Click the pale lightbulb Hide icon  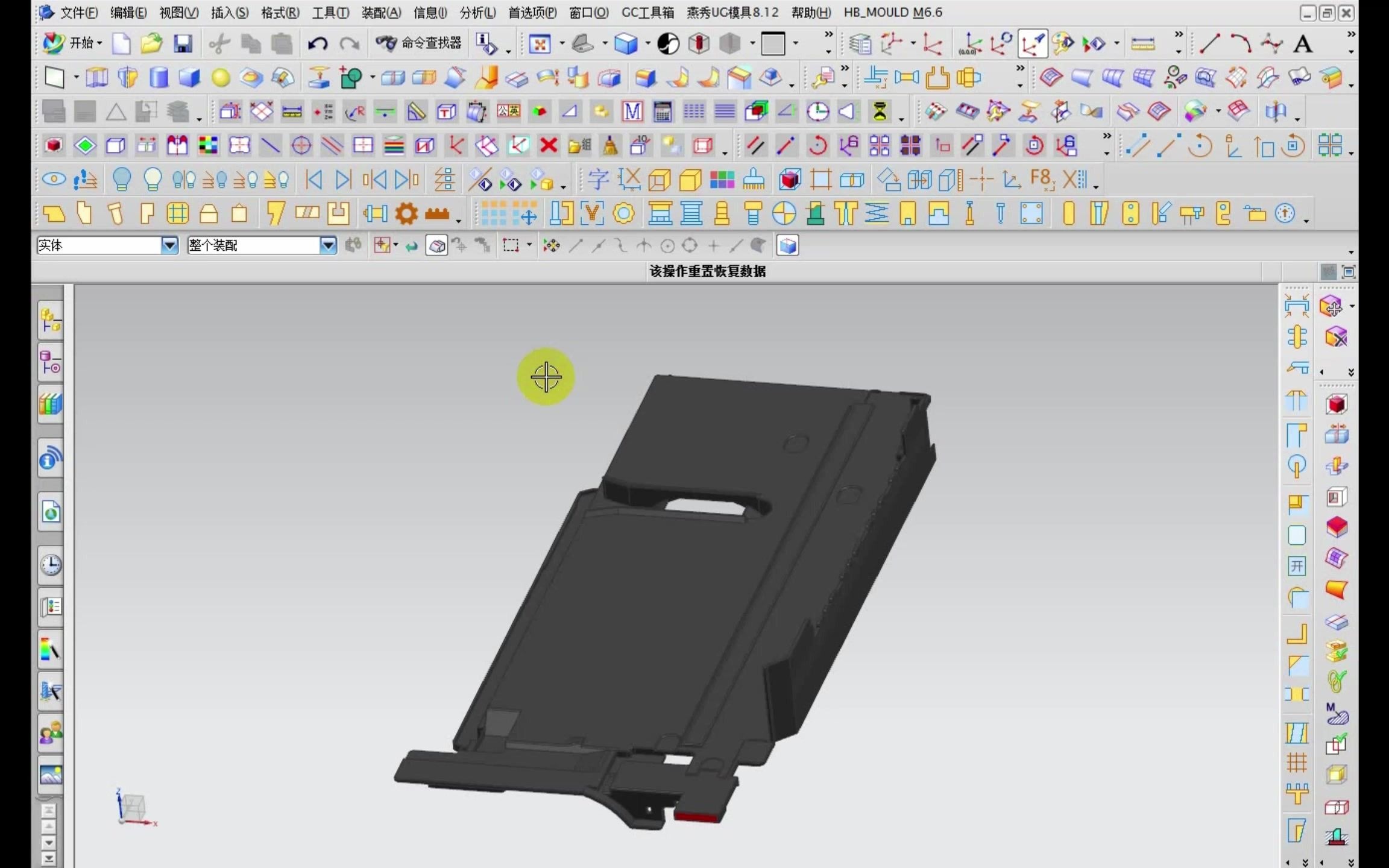153,179
